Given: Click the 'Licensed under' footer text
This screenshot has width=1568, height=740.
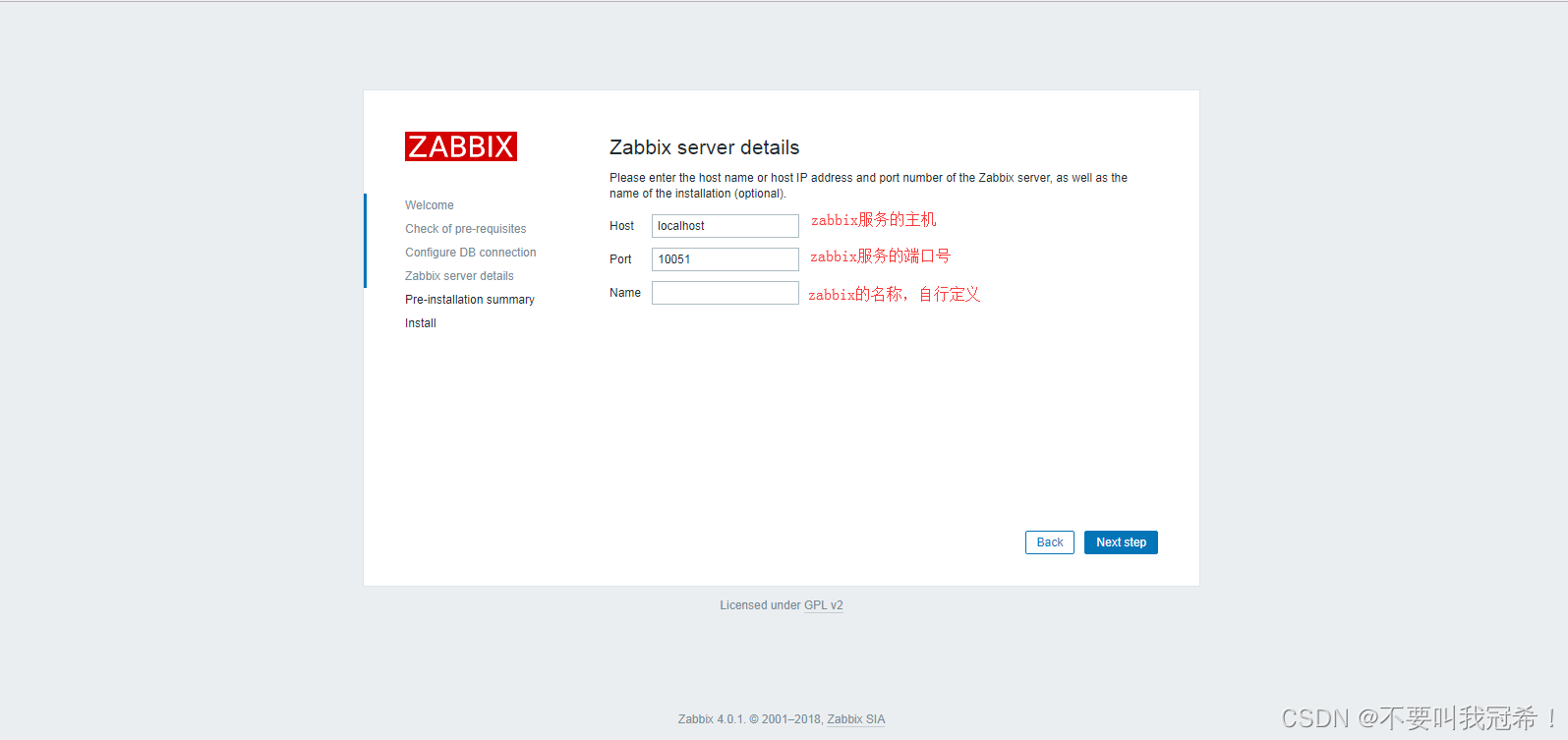Looking at the screenshot, I should coord(760,605).
